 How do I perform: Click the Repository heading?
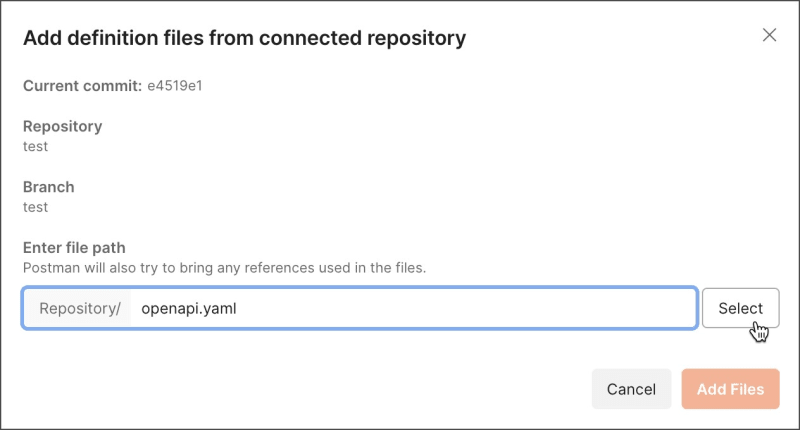click(62, 127)
